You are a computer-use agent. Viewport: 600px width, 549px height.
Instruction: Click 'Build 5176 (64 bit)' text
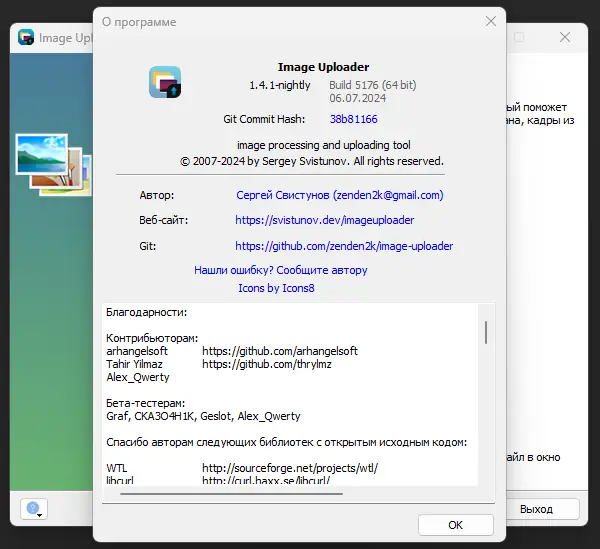[x=373, y=85]
